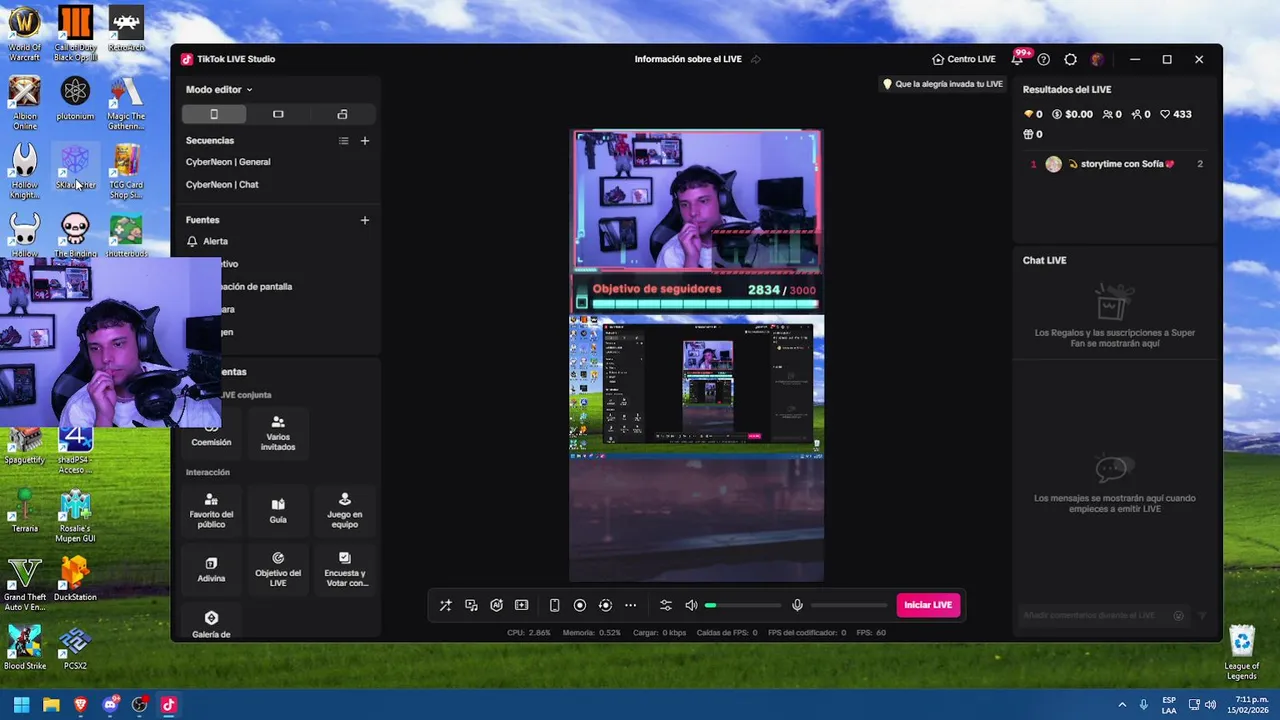Open the audio mixer settings icon
Image resolution: width=1280 pixels, height=720 pixels.
click(x=666, y=605)
